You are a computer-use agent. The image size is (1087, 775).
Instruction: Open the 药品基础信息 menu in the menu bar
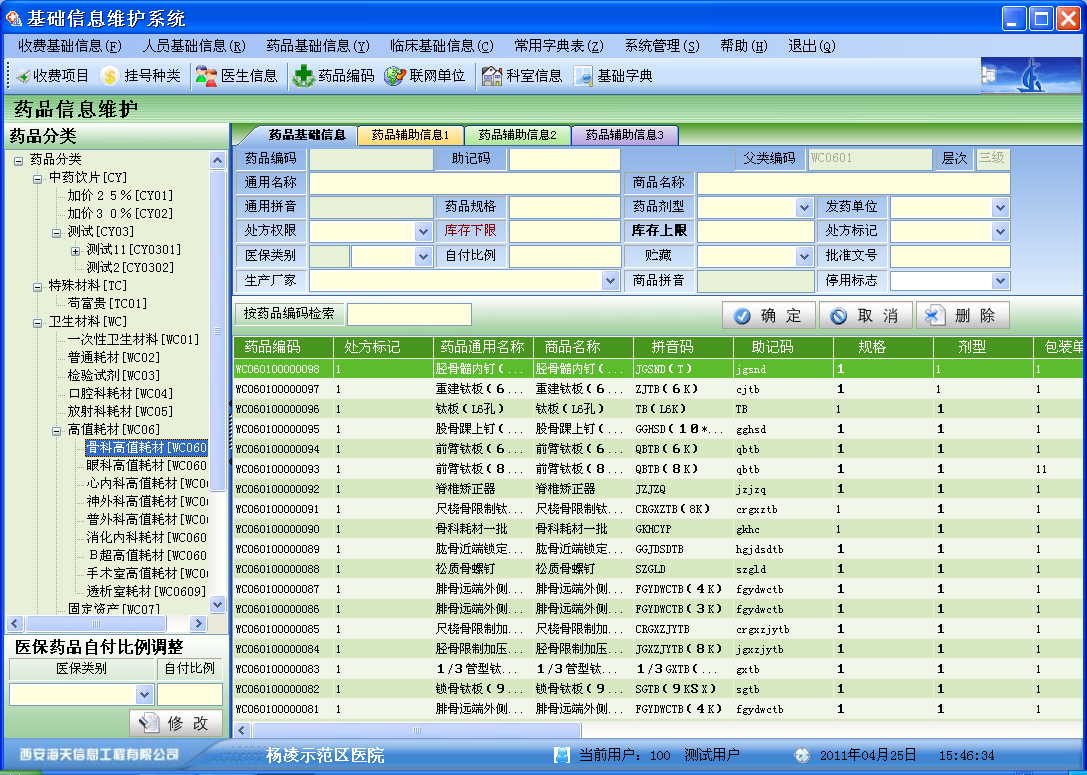318,46
